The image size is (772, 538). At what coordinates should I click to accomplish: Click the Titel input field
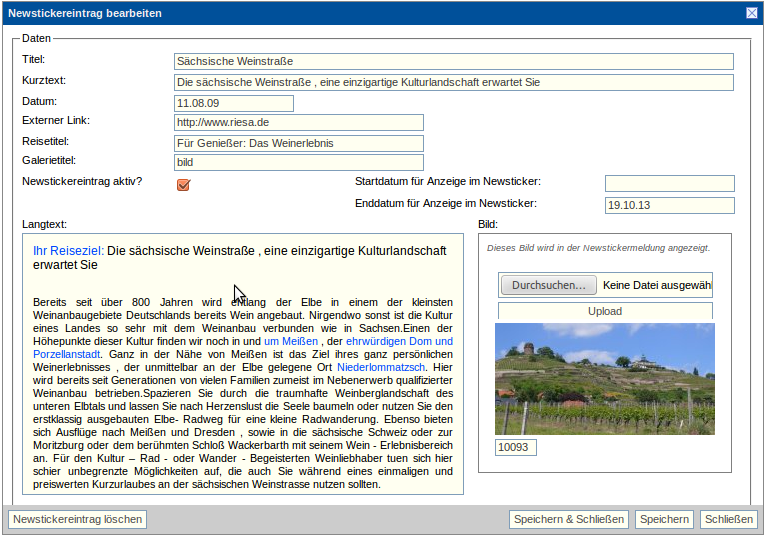coord(453,61)
